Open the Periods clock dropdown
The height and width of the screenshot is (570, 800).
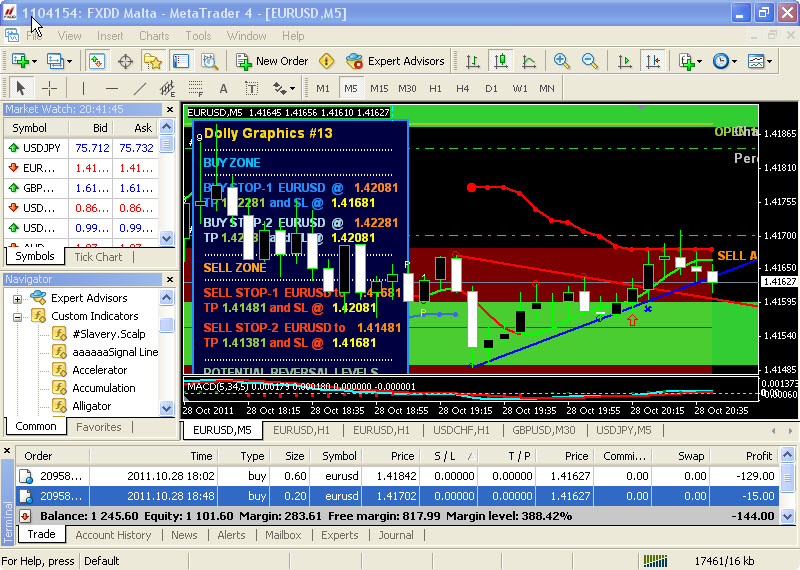[x=725, y=61]
